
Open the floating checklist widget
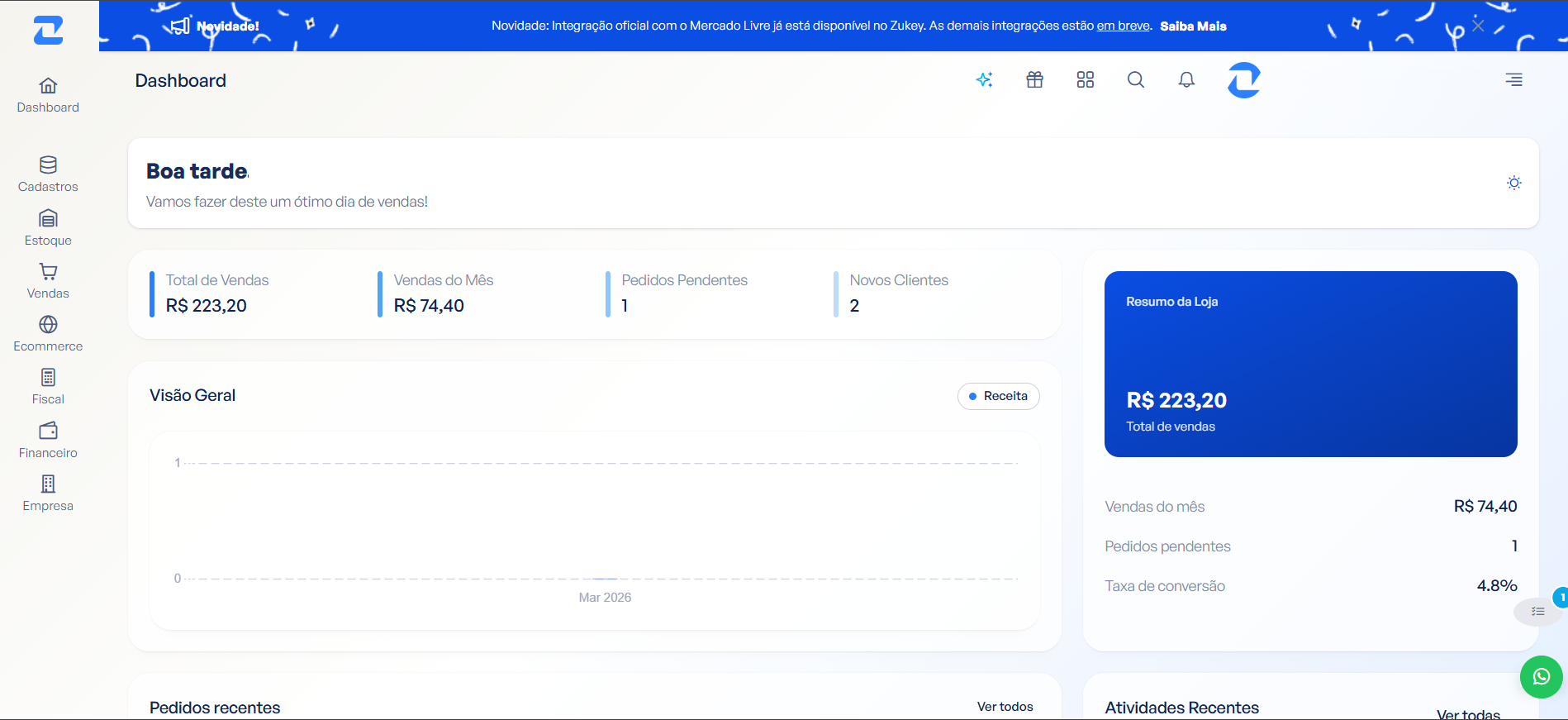coord(1537,611)
